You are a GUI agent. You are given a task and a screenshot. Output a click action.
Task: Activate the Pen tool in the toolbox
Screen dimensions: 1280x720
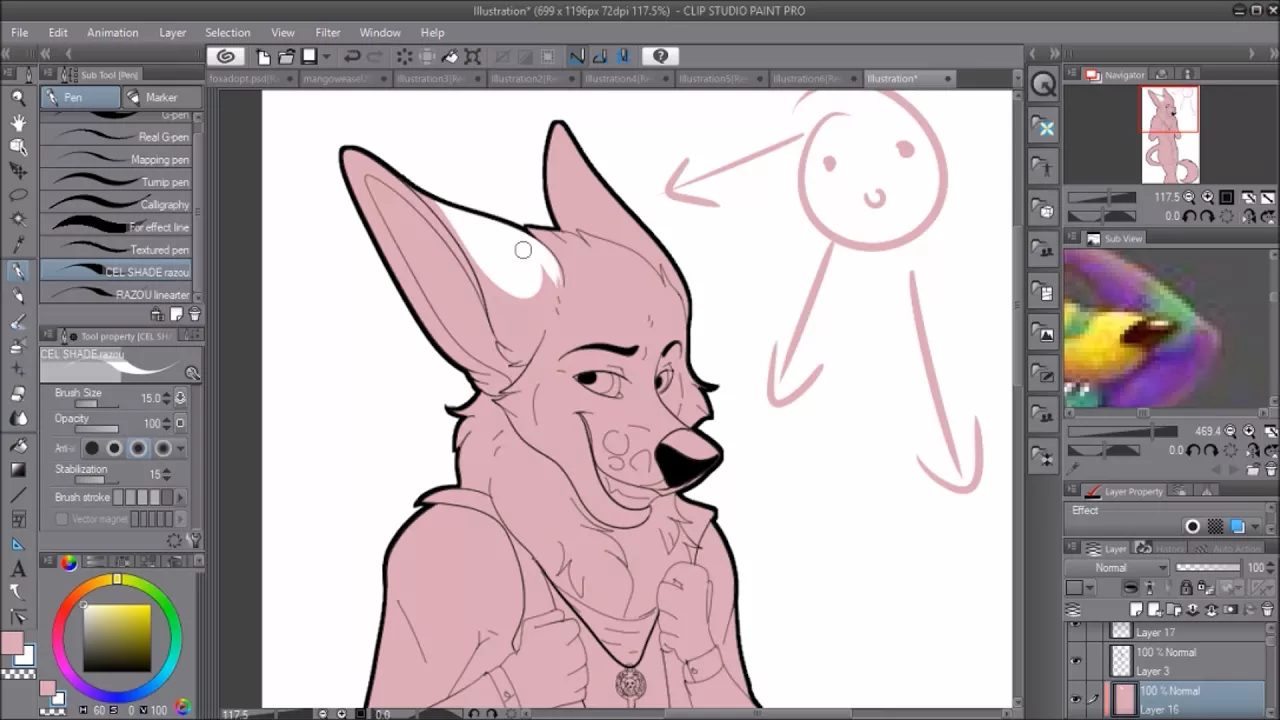18,271
